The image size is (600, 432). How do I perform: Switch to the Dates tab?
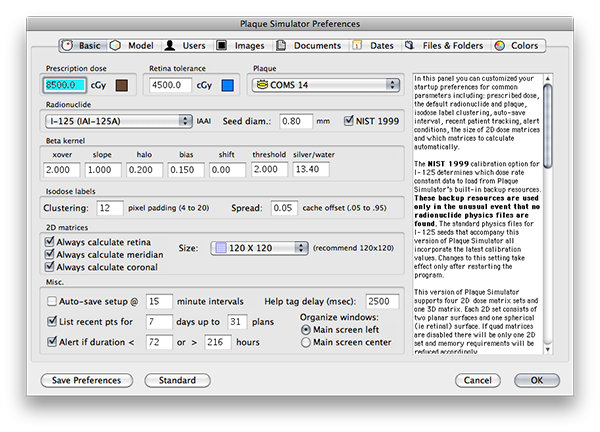(x=373, y=46)
